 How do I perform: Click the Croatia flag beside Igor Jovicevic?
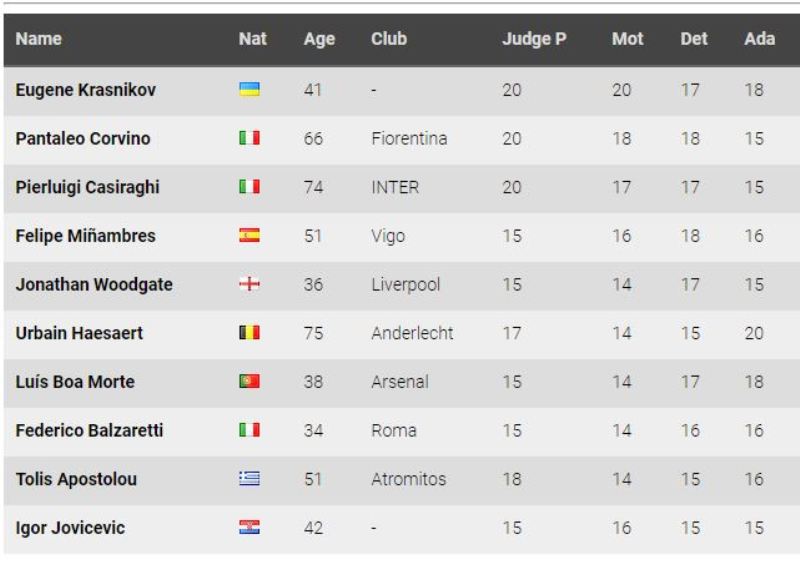250,528
